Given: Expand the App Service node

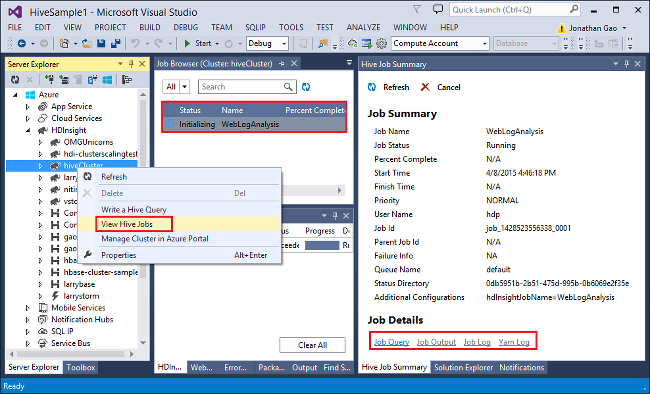Looking at the screenshot, I should tap(28, 107).
